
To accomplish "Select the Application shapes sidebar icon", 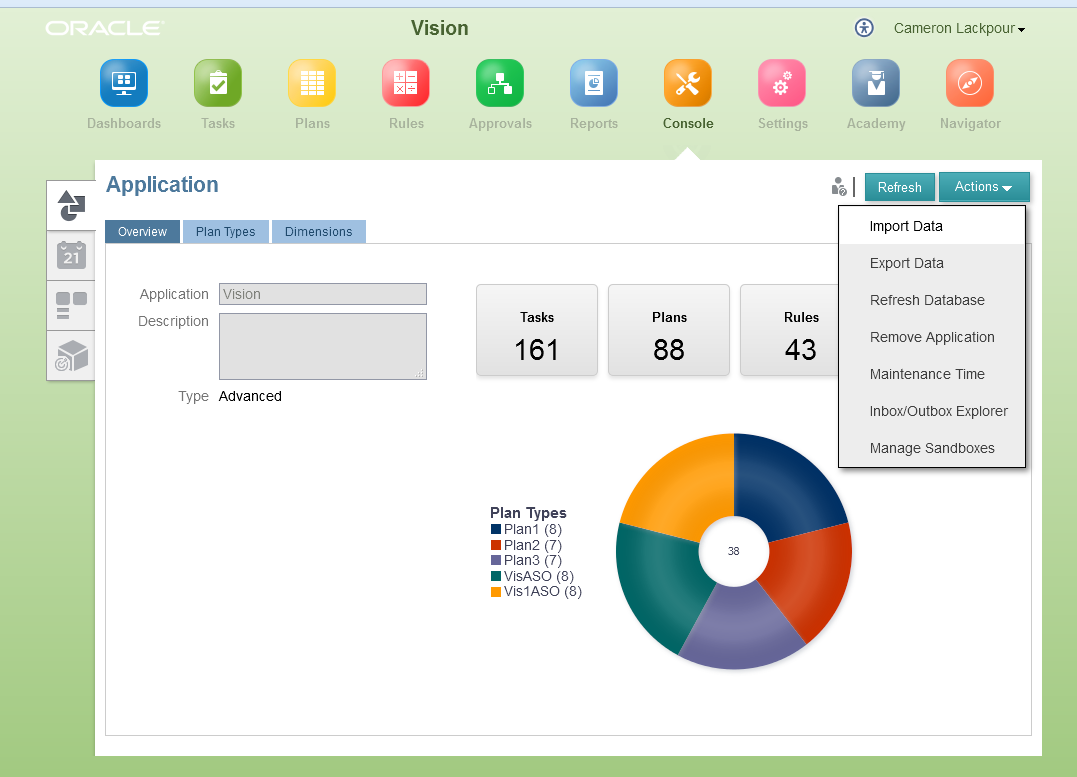I will coord(71,205).
